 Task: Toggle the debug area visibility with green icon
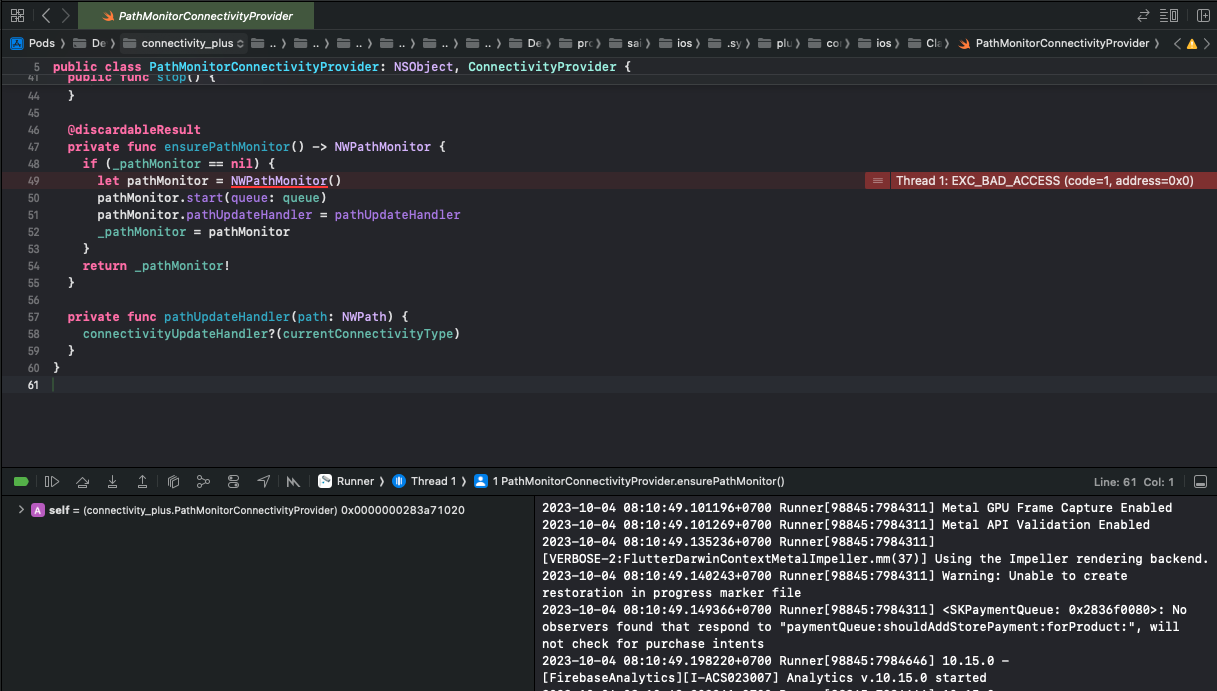coord(21,481)
